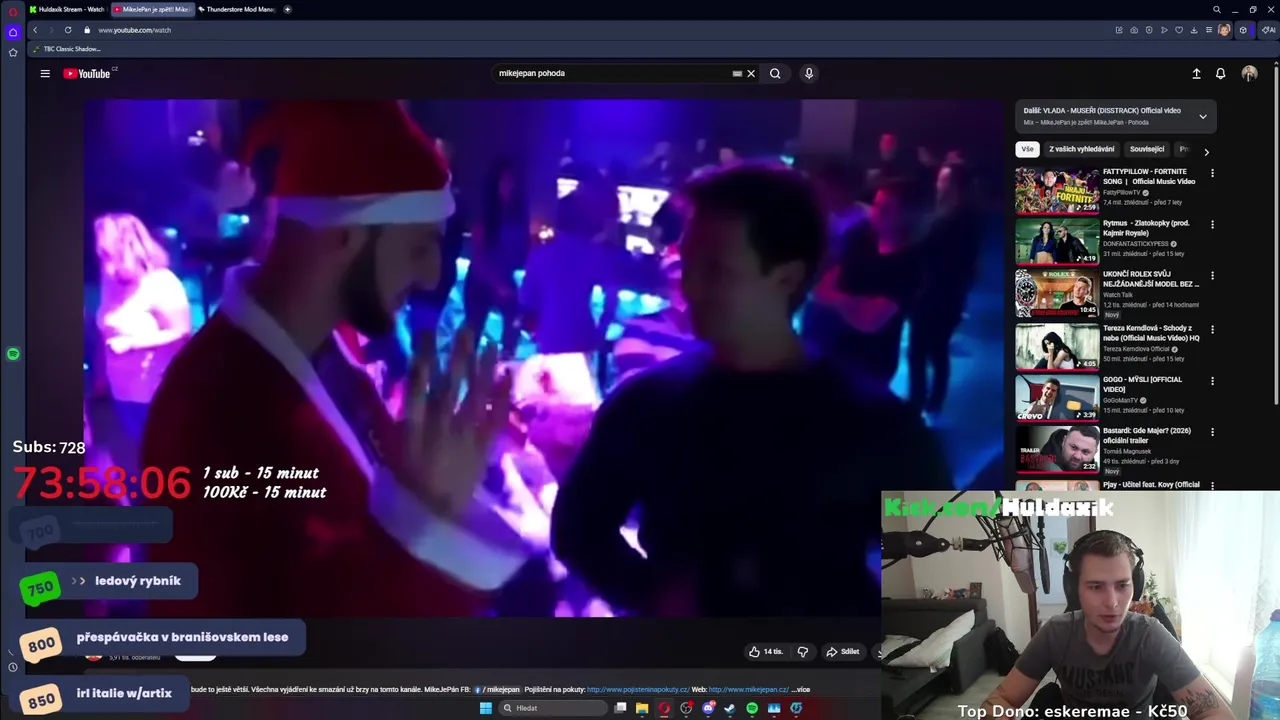This screenshot has height=720, width=1280.
Task: Select the MikeJePan je zpět tab
Action: coord(151,9)
